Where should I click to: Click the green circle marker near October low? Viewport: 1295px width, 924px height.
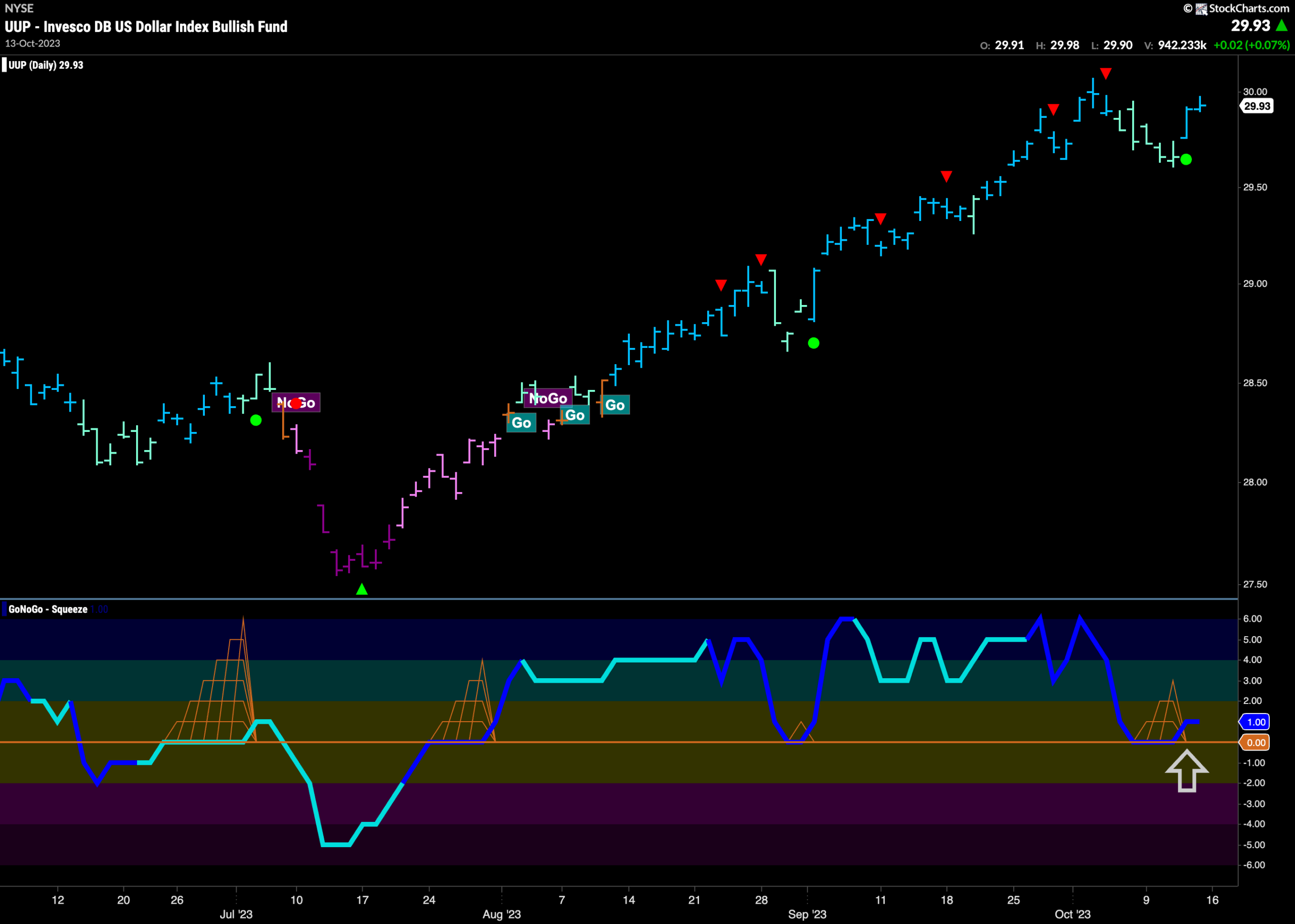point(1186,160)
